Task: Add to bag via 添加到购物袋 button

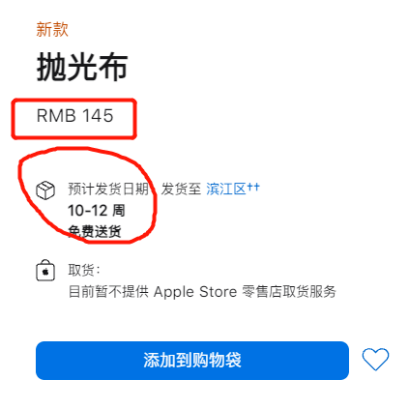Action: click(192, 360)
